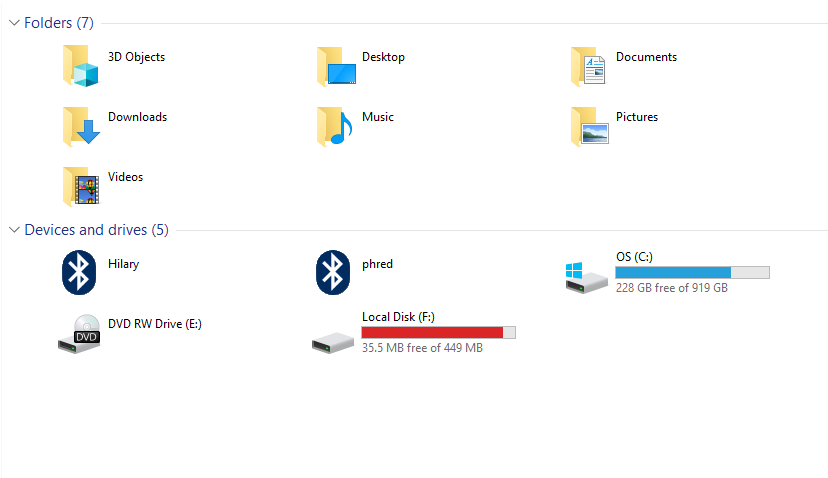
Task: Click the Music folder label
Action: (x=378, y=117)
